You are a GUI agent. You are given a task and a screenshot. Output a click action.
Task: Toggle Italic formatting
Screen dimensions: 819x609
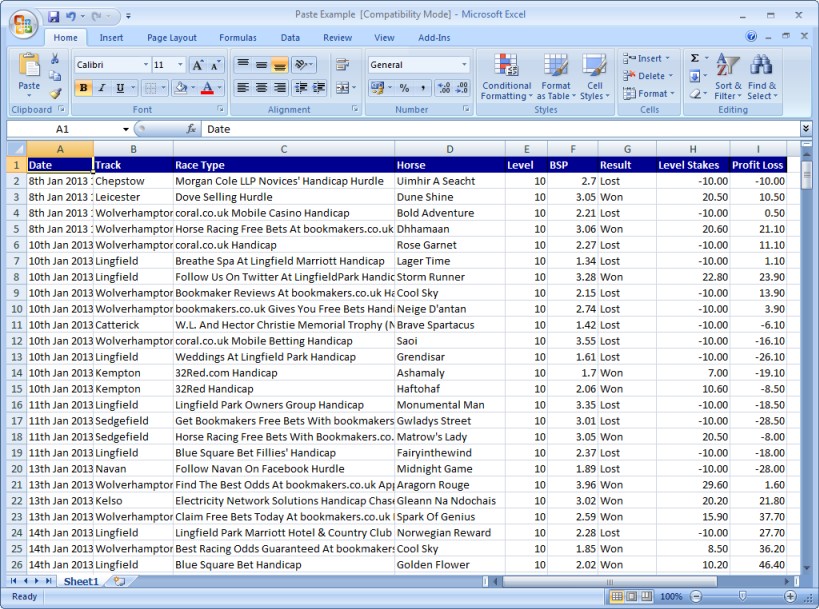pos(101,88)
